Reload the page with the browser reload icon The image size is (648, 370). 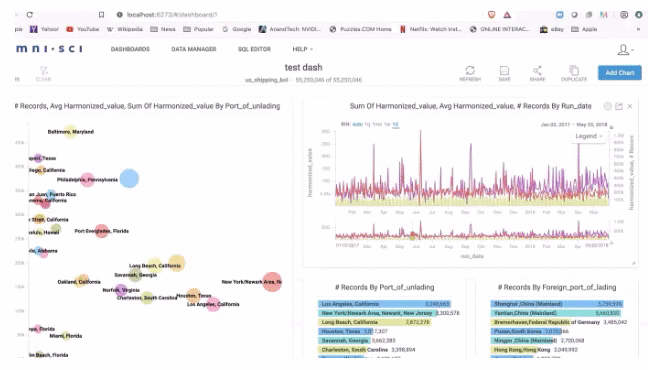coord(29,14)
